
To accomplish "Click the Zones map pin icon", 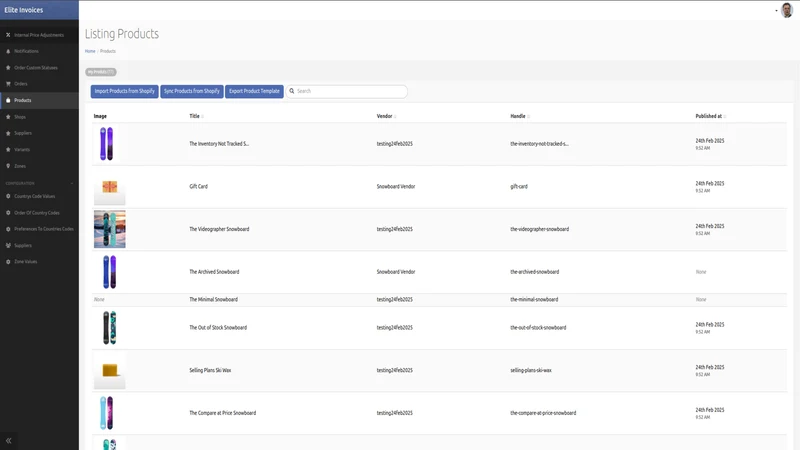I will (8, 166).
